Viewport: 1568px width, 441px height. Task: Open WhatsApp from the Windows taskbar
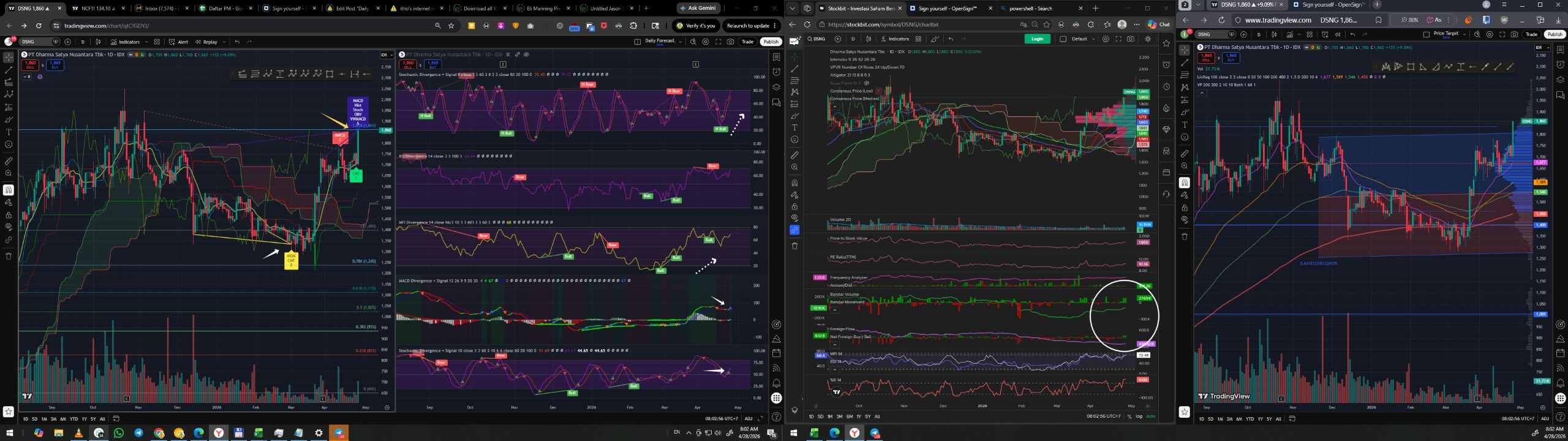tap(119, 433)
